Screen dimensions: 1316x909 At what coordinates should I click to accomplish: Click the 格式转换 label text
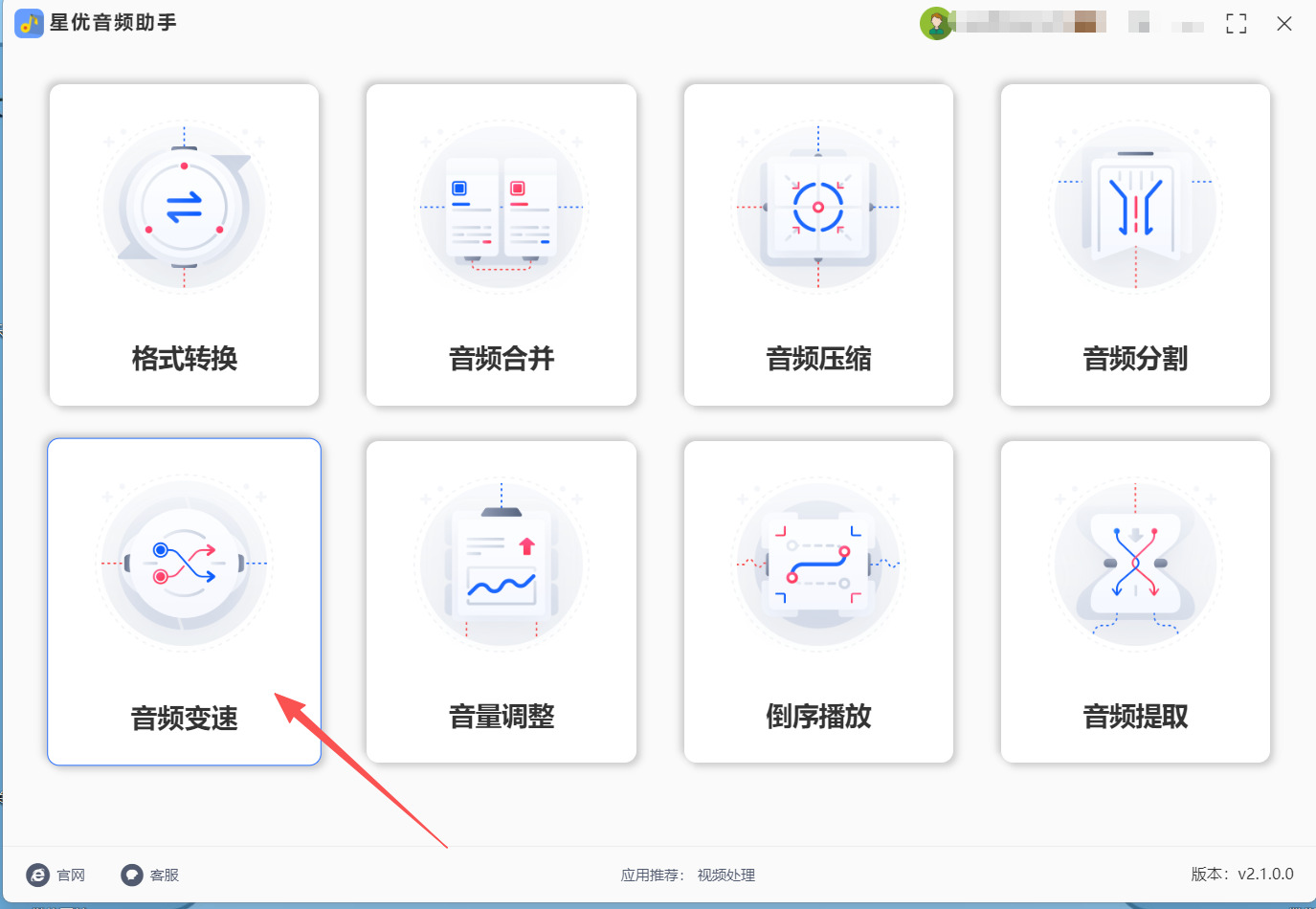click(x=184, y=359)
